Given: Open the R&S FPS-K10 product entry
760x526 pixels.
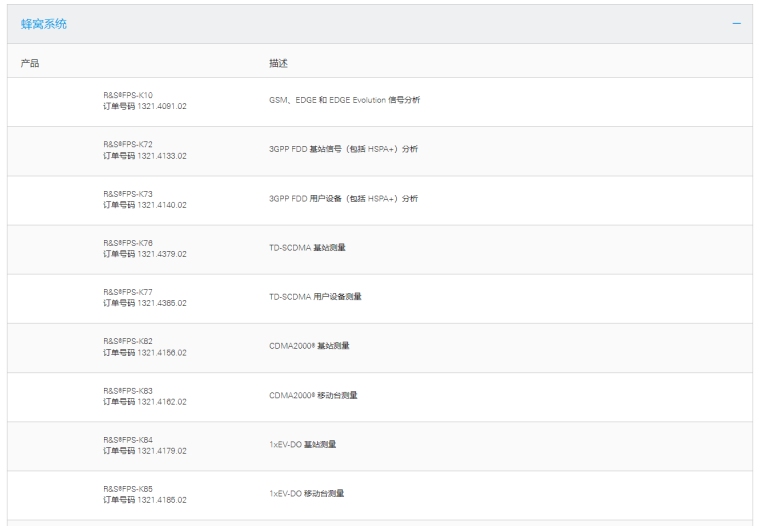Looking at the screenshot, I should tap(128, 95).
